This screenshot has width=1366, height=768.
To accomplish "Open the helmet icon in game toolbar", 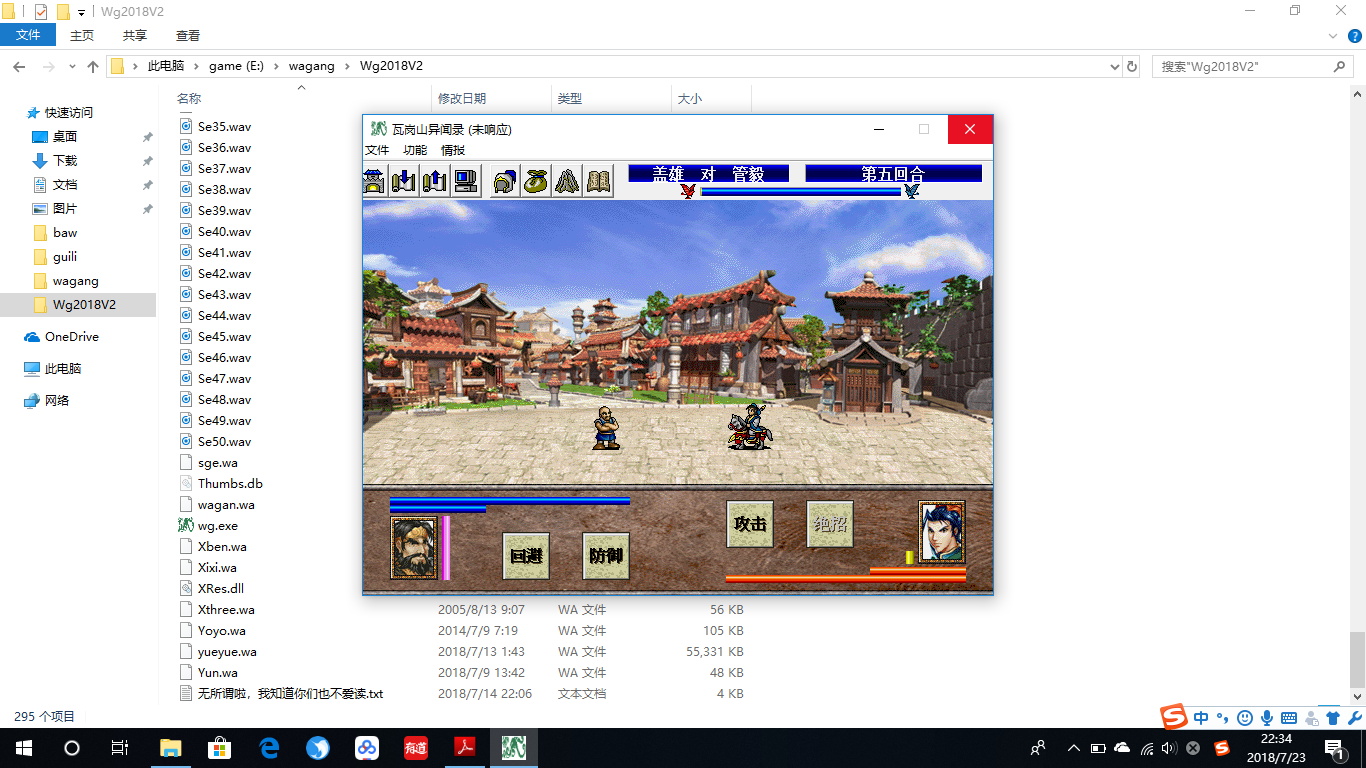I will pos(505,181).
